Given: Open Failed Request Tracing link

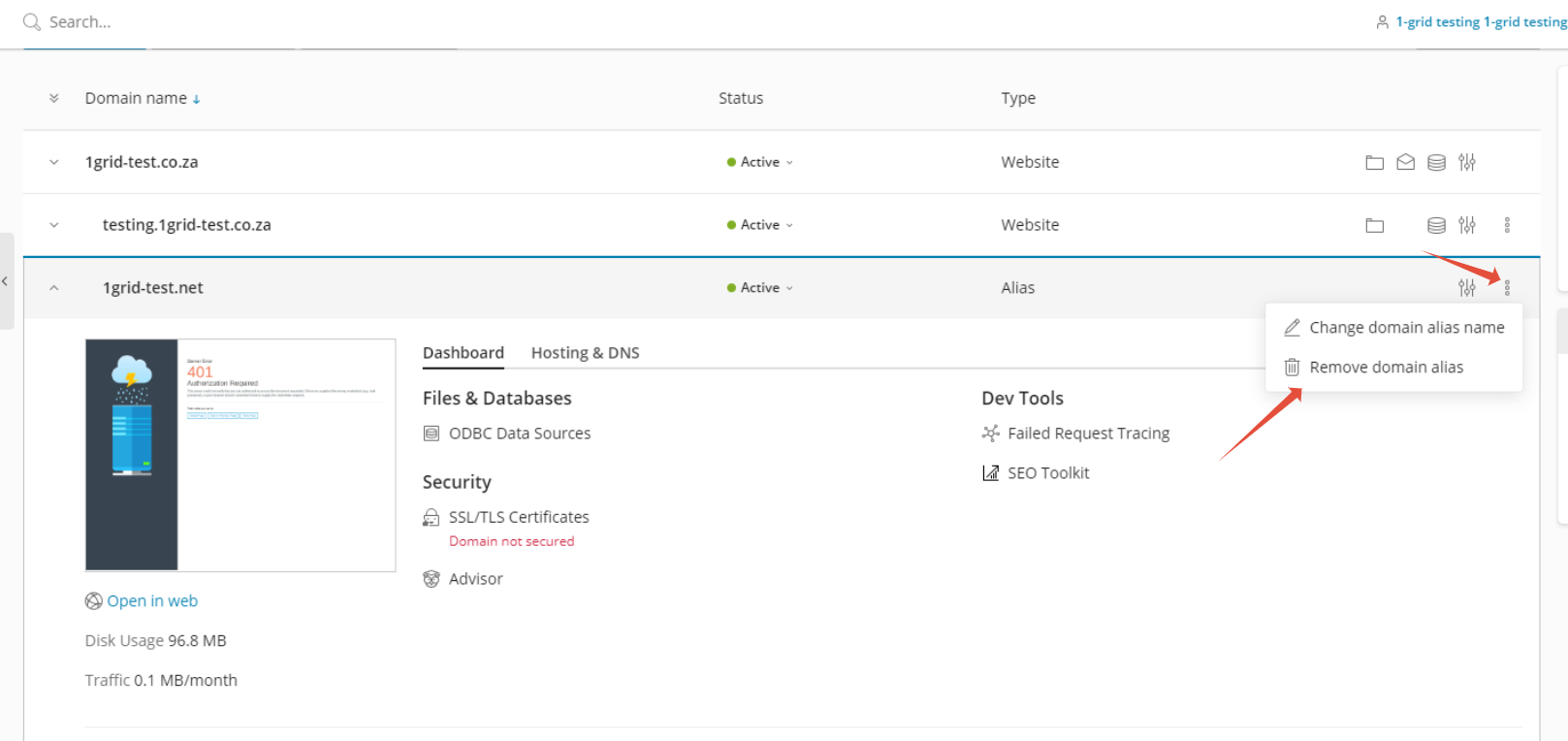Looking at the screenshot, I should coord(1088,434).
